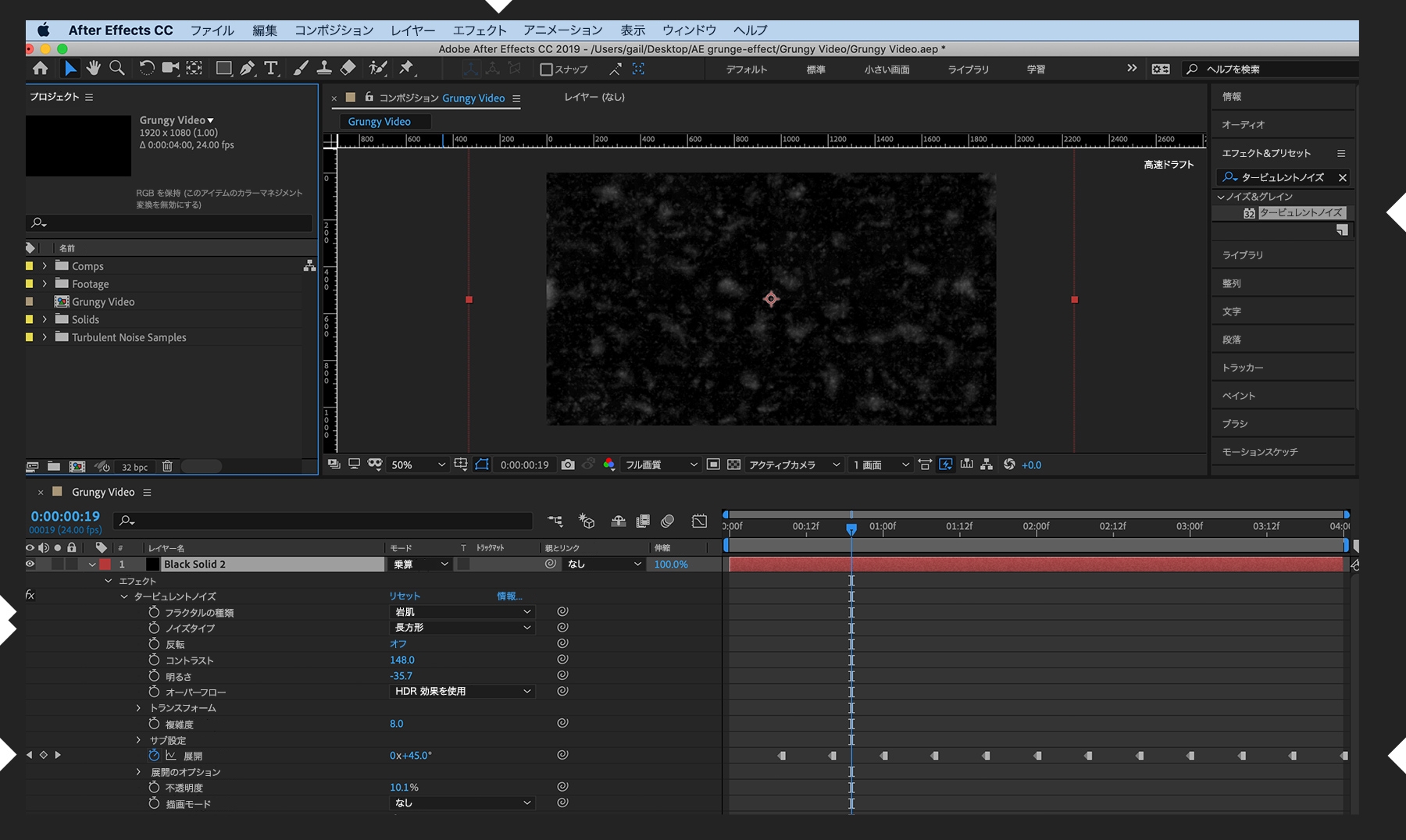Click リセット for Turbulent Noise effect

tap(405, 596)
